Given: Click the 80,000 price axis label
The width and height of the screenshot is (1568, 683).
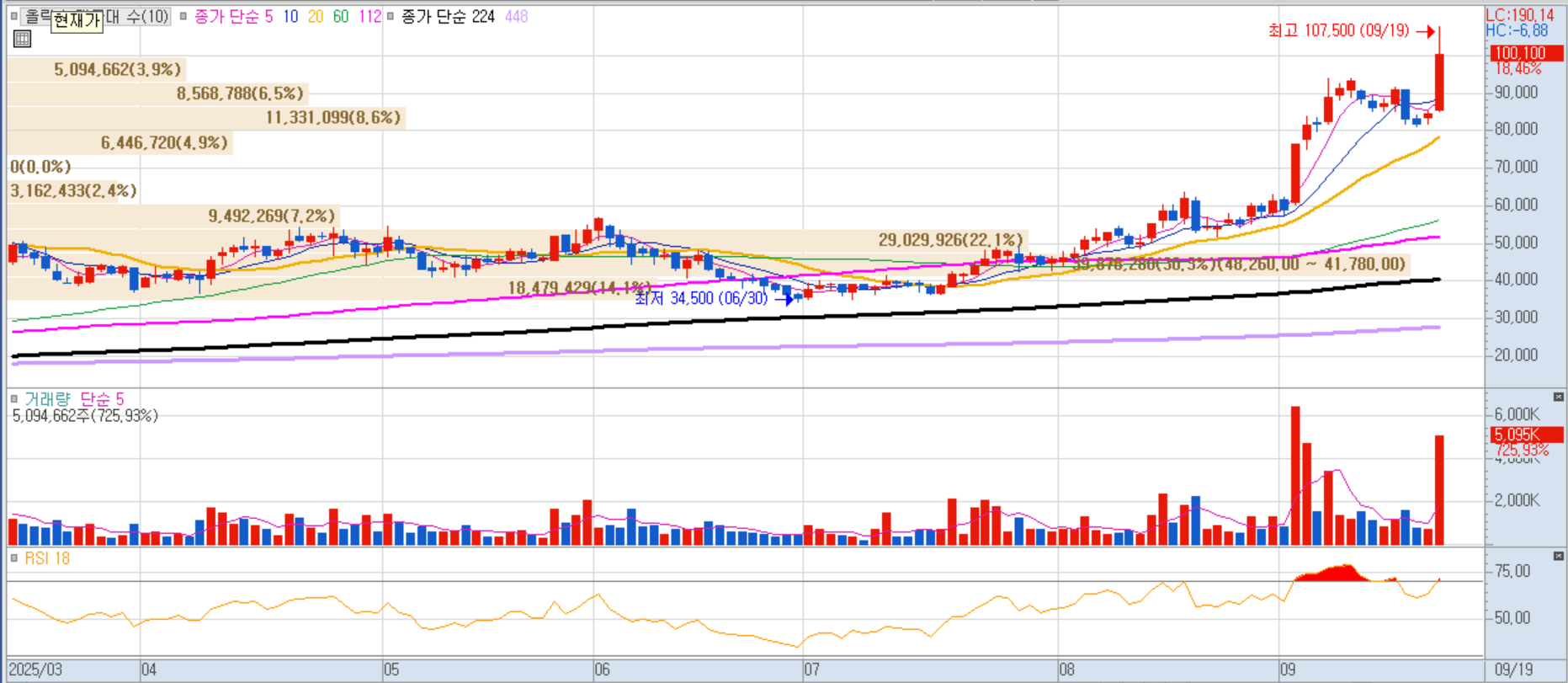Looking at the screenshot, I should coord(1517,129).
